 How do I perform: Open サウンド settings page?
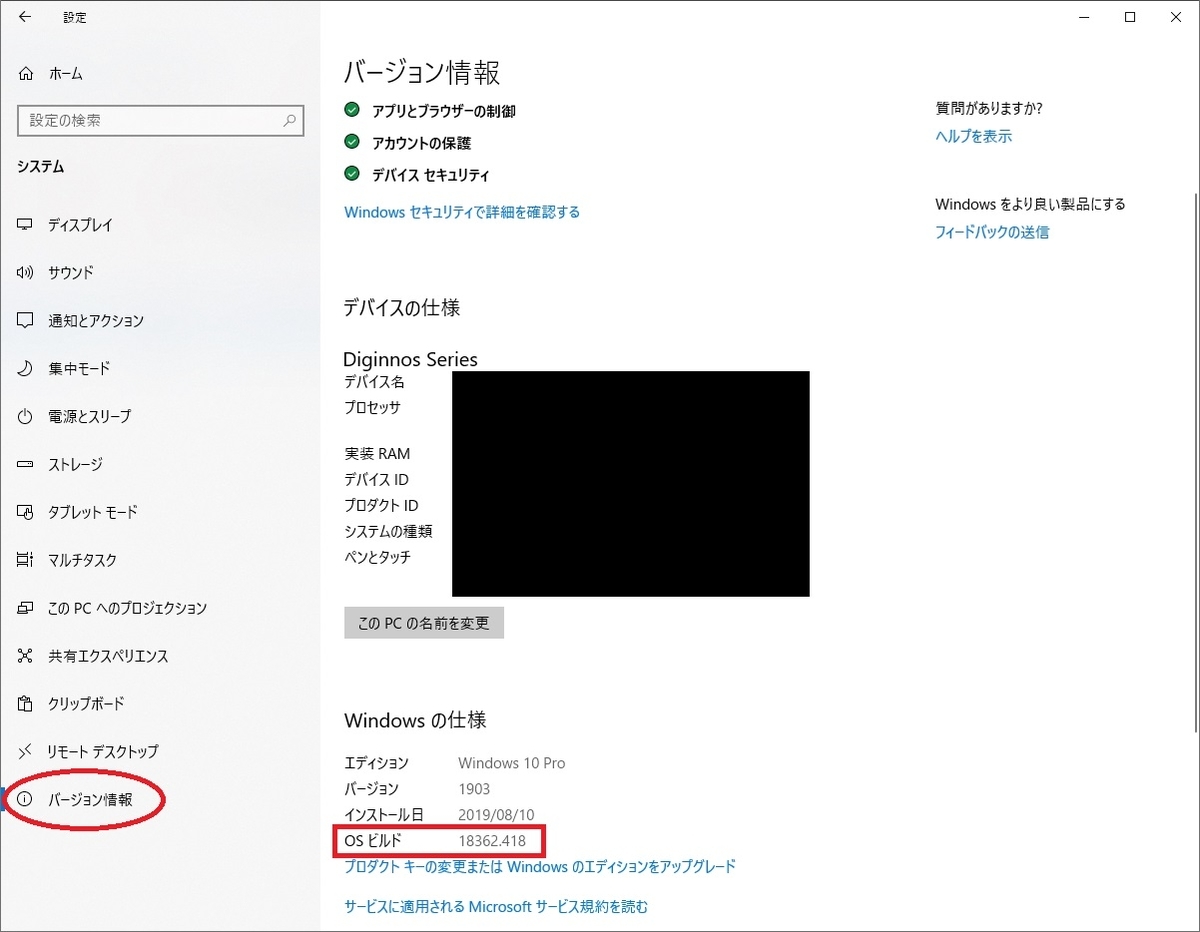coord(160,272)
